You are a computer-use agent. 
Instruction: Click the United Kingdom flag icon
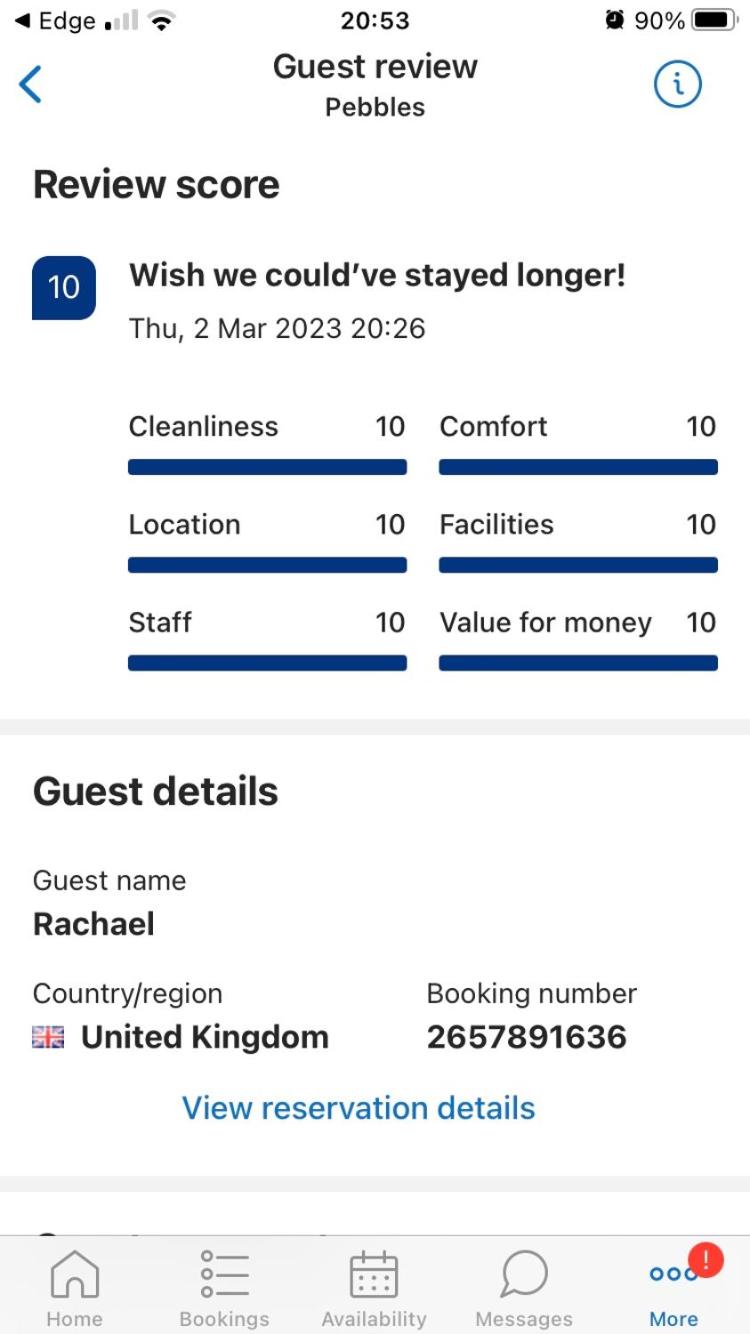coord(48,1038)
